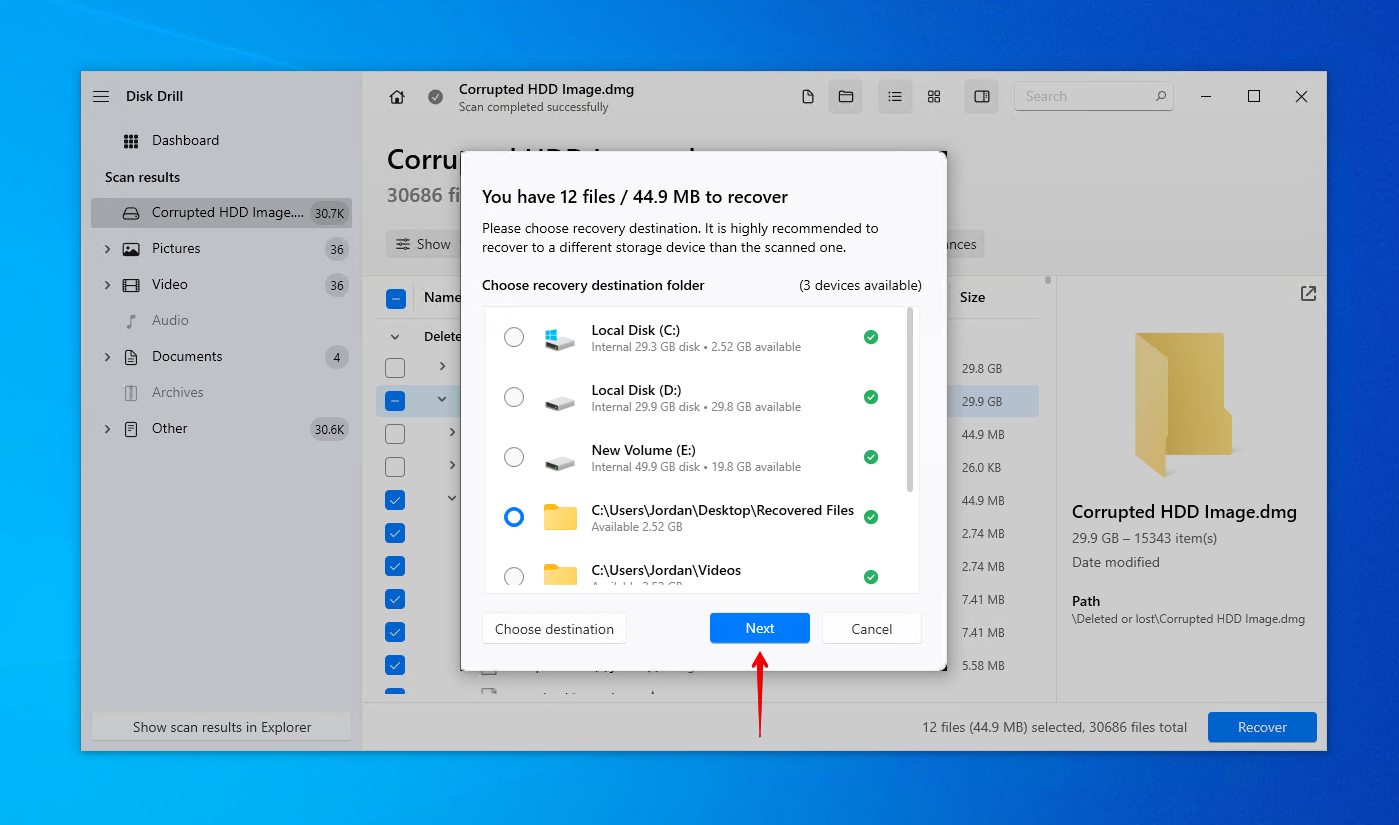The width and height of the screenshot is (1399, 825).
Task: Click the Choose destination button
Action: [x=554, y=629]
